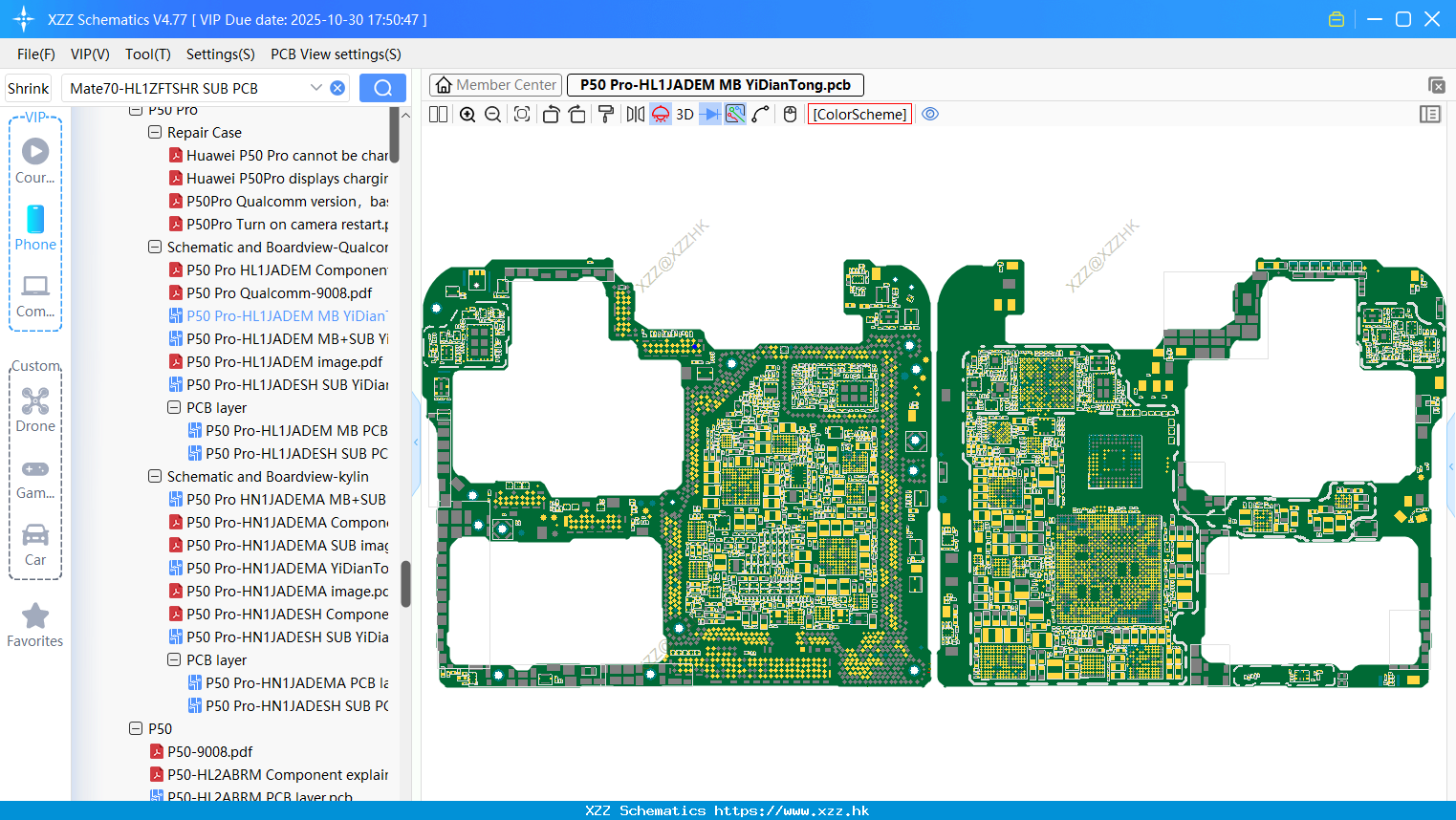This screenshot has height=820, width=1456.
Task: Mirror the board with flip icon
Action: click(635, 115)
